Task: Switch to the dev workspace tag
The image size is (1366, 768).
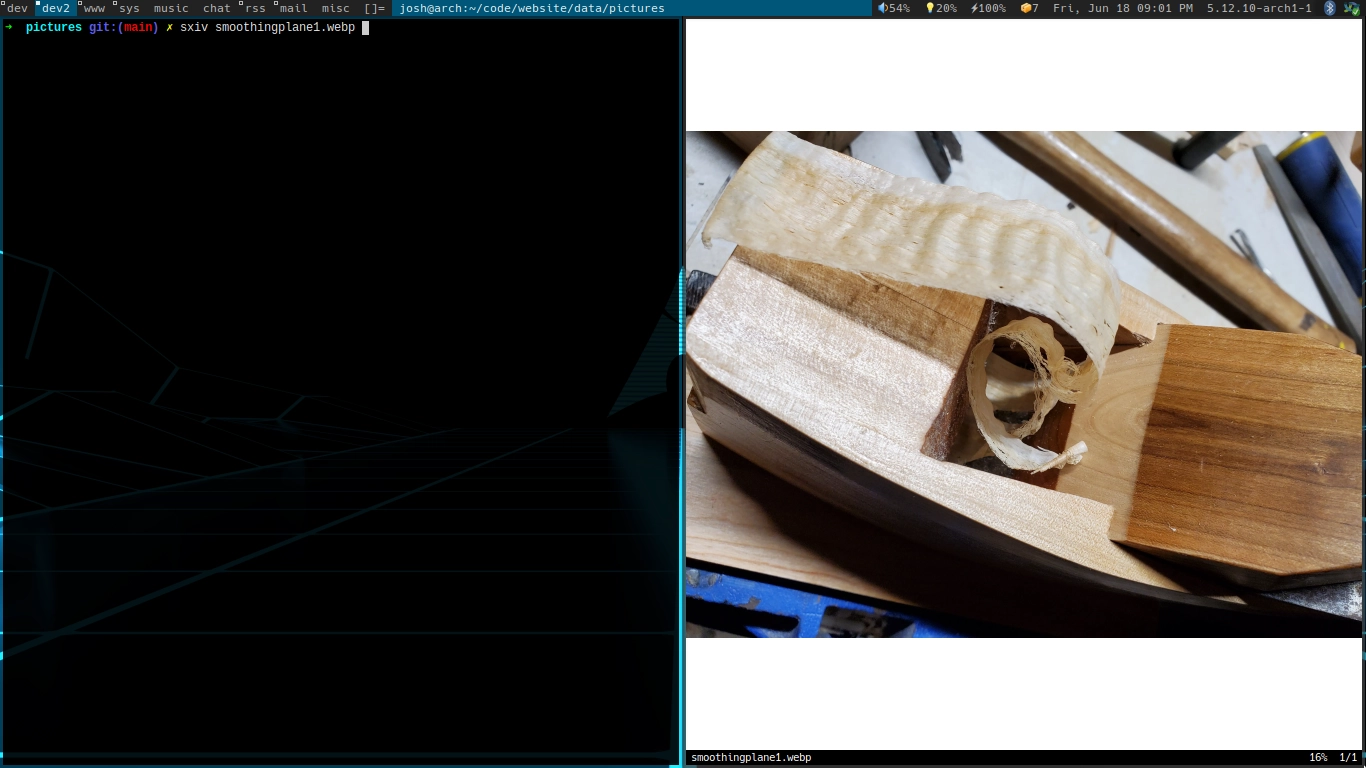Action: 17,8
